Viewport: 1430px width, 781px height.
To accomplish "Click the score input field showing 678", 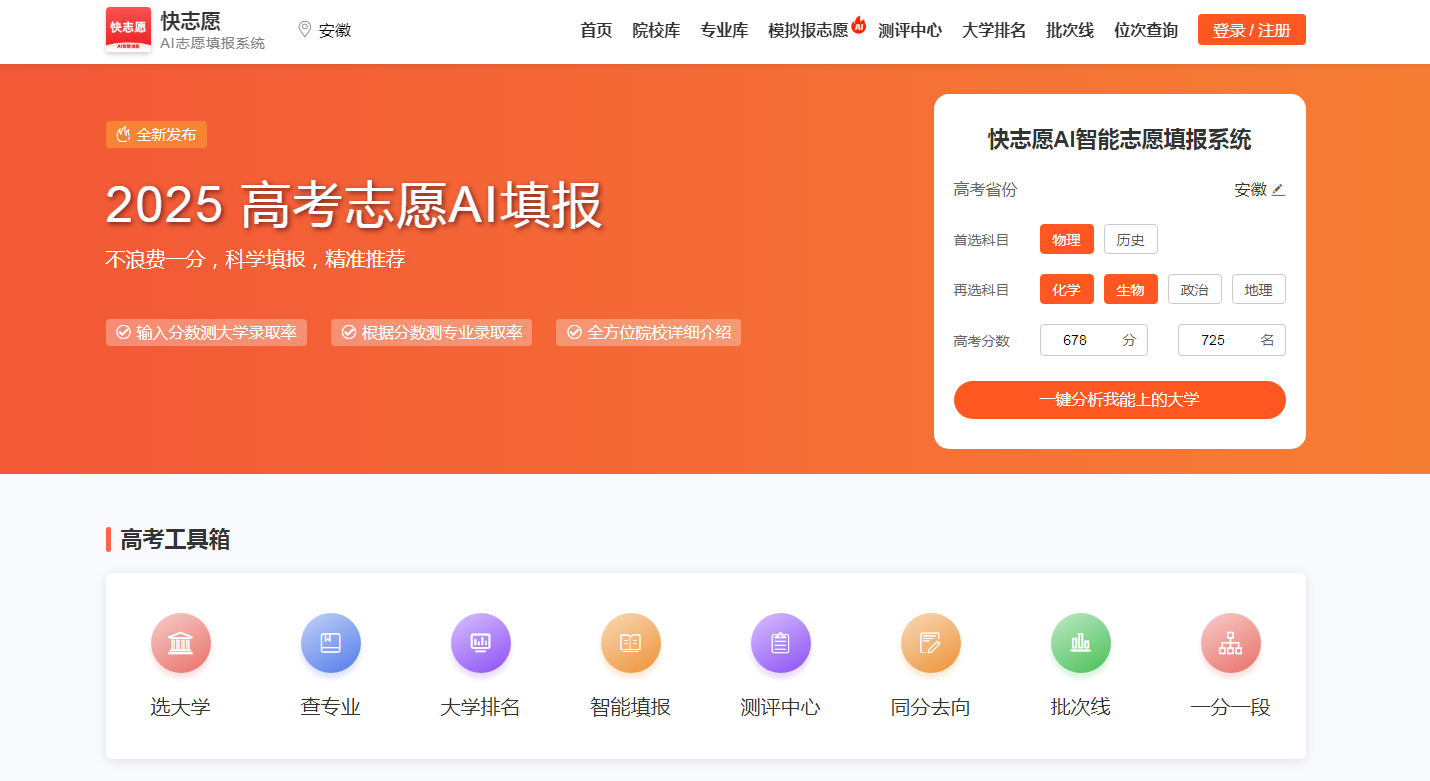I will tap(1094, 340).
